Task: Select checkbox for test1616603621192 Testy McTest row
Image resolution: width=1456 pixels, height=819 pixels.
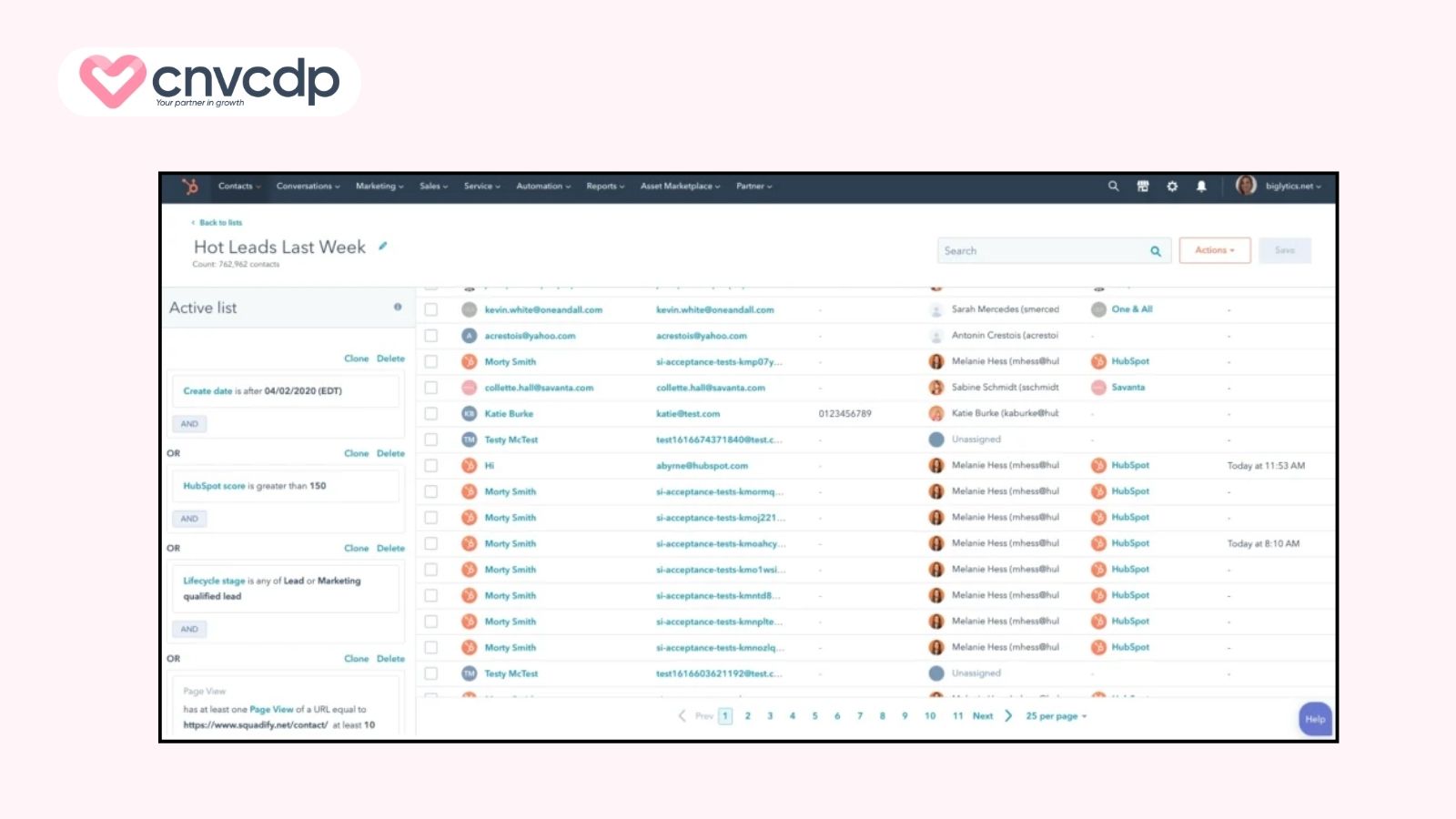Action: [431, 673]
